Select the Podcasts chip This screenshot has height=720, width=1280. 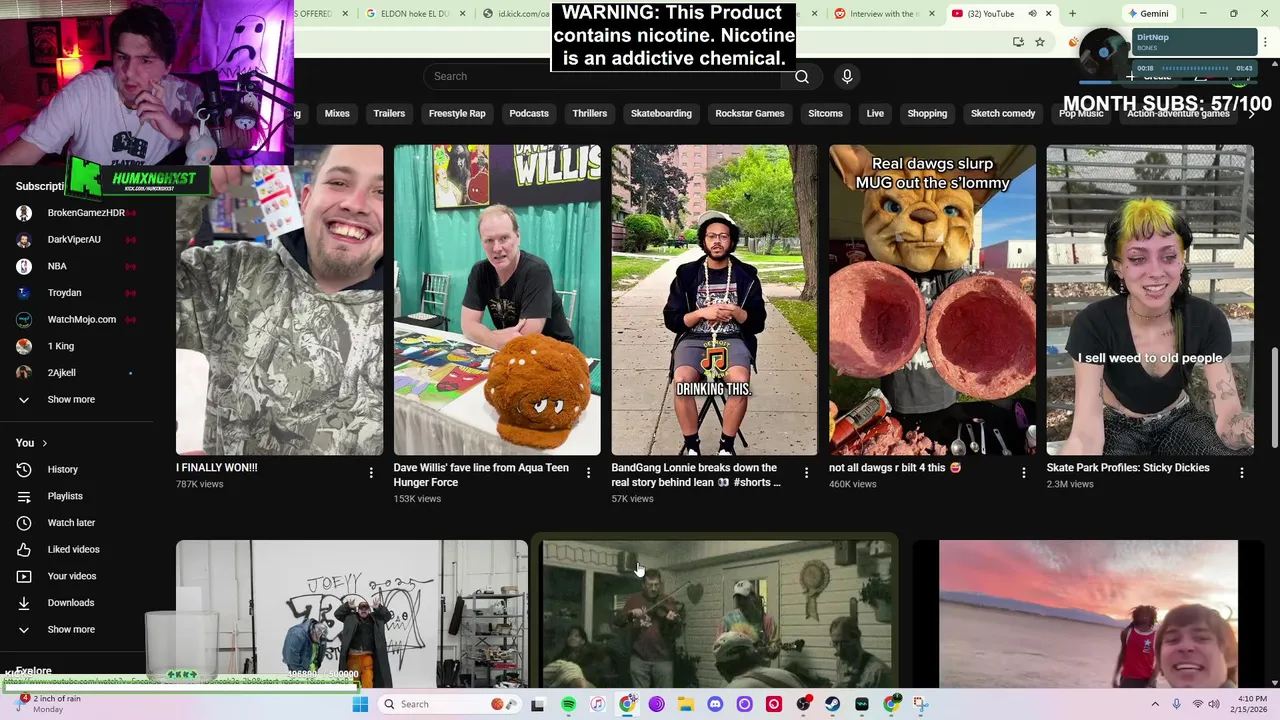(529, 113)
